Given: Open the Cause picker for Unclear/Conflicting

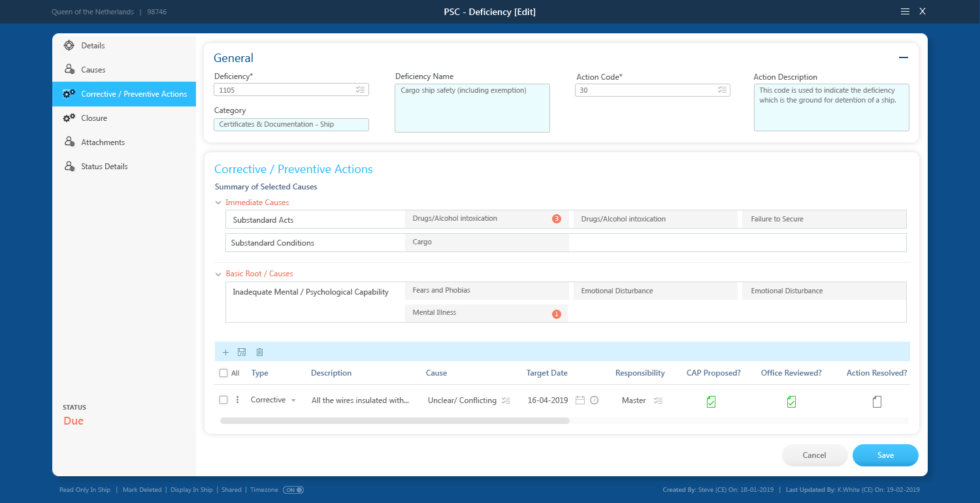Looking at the screenshot, I should 507,400.
